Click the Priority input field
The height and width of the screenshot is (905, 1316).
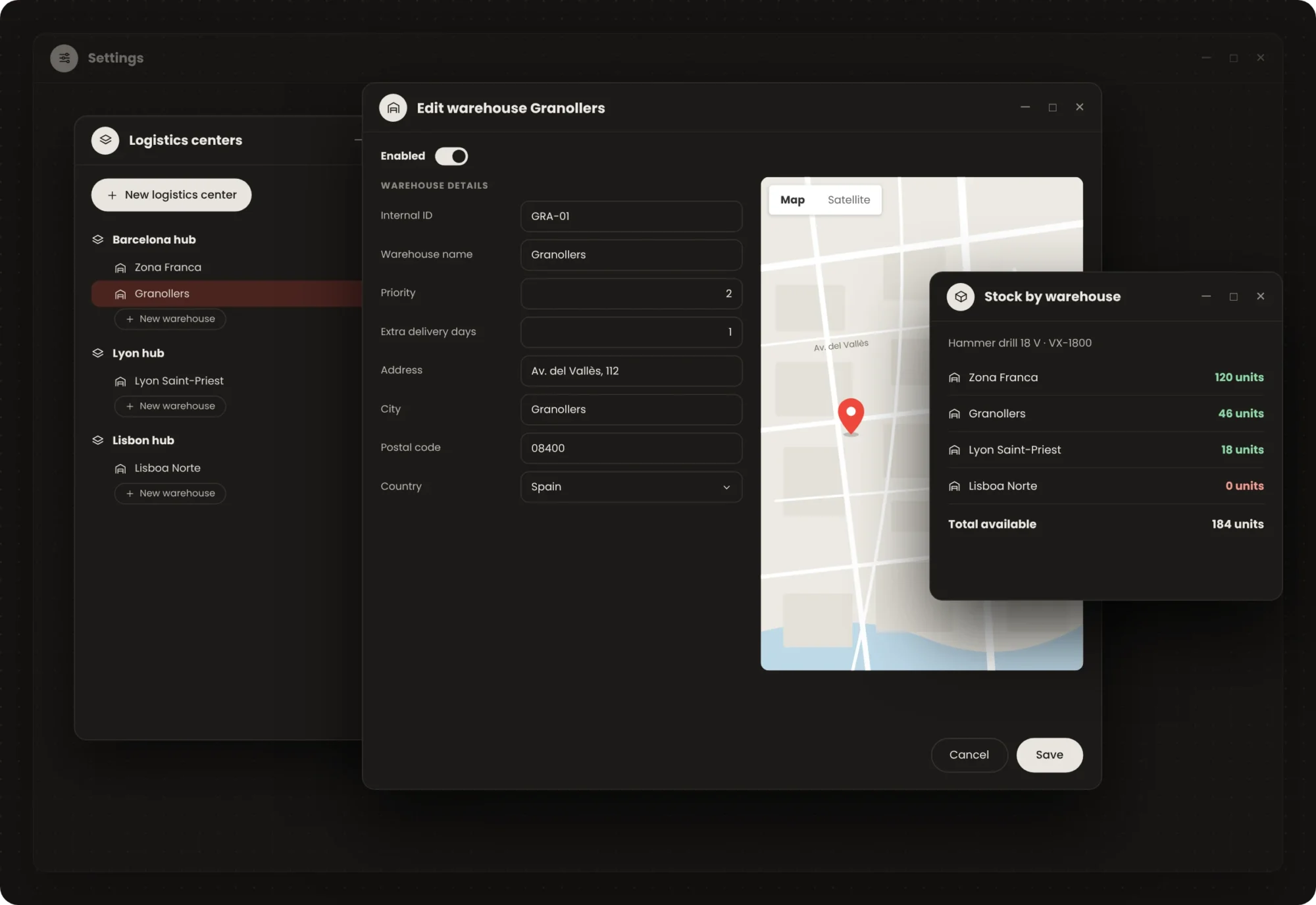click(x=631, y=294)
